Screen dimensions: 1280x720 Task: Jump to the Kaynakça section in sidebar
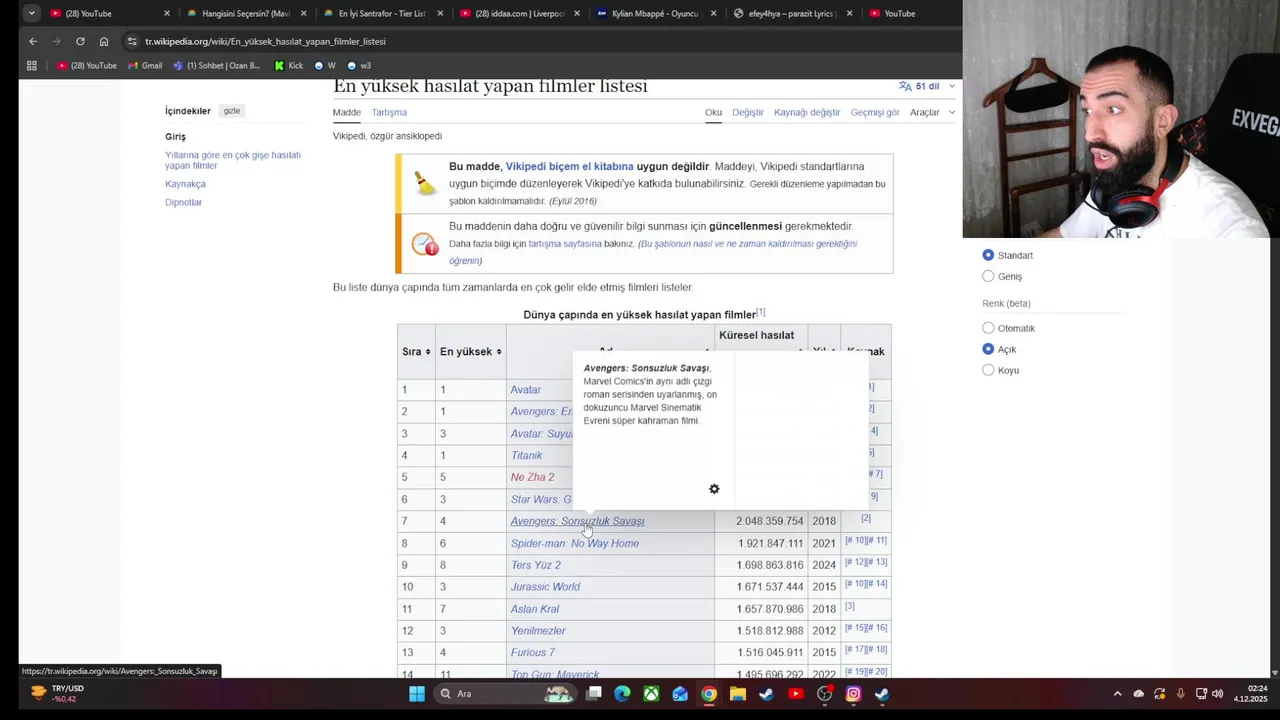point(185,184)
